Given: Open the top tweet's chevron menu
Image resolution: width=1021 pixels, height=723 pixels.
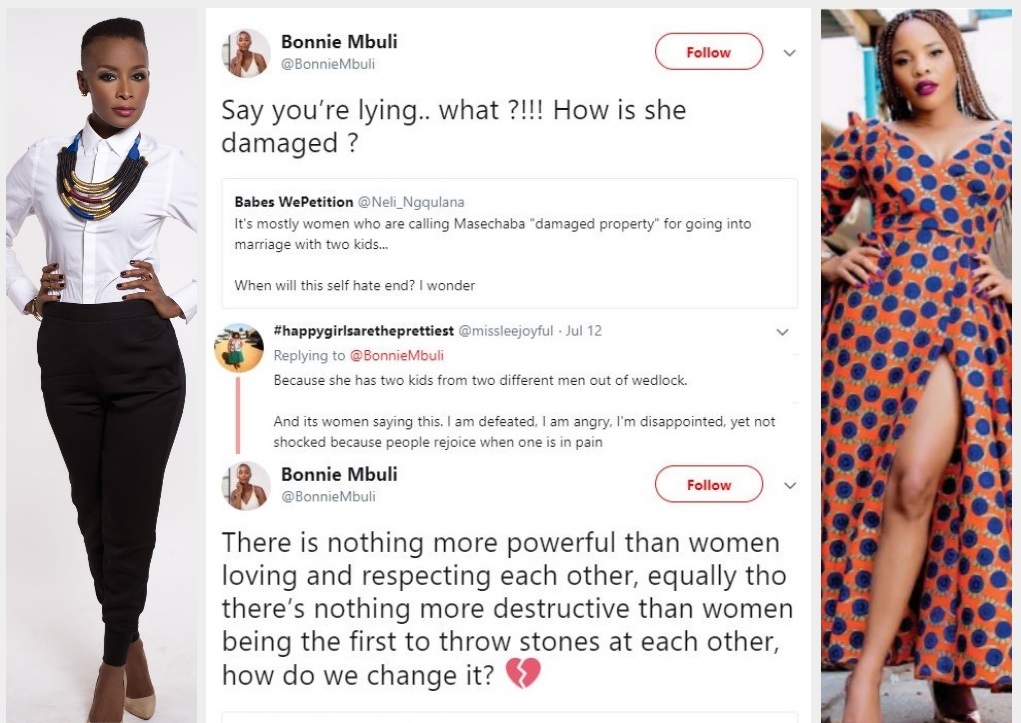Looking at the screenshot, I should (x=789, y=53).
